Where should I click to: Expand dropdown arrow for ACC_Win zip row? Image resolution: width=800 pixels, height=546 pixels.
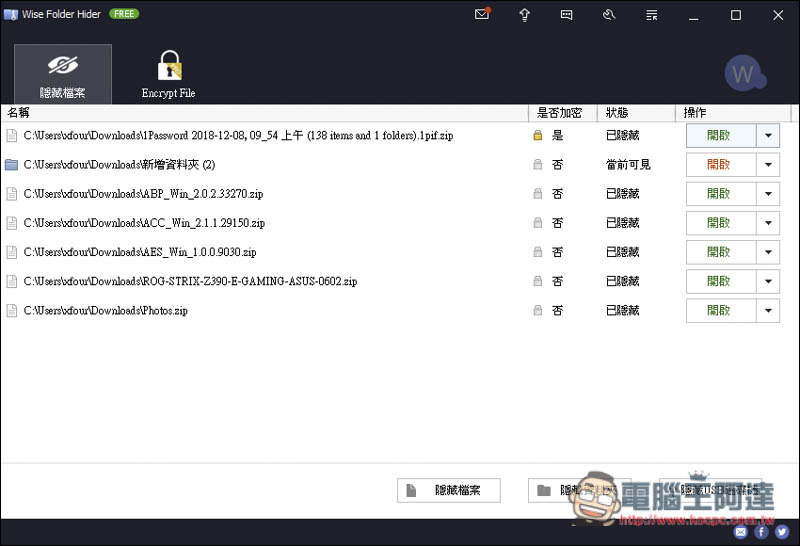pos(768,223)
